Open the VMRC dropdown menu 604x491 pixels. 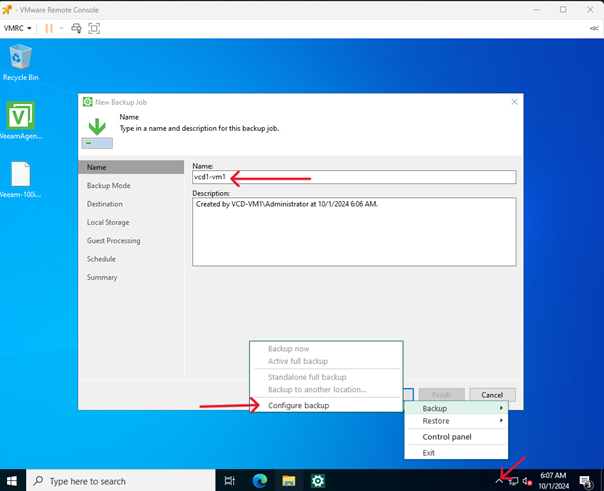[18, 28]
